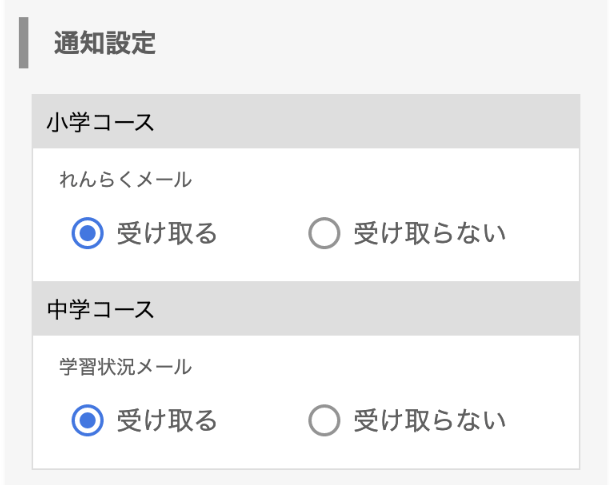Click white space right of れんらくメール label

coord(400,180)
